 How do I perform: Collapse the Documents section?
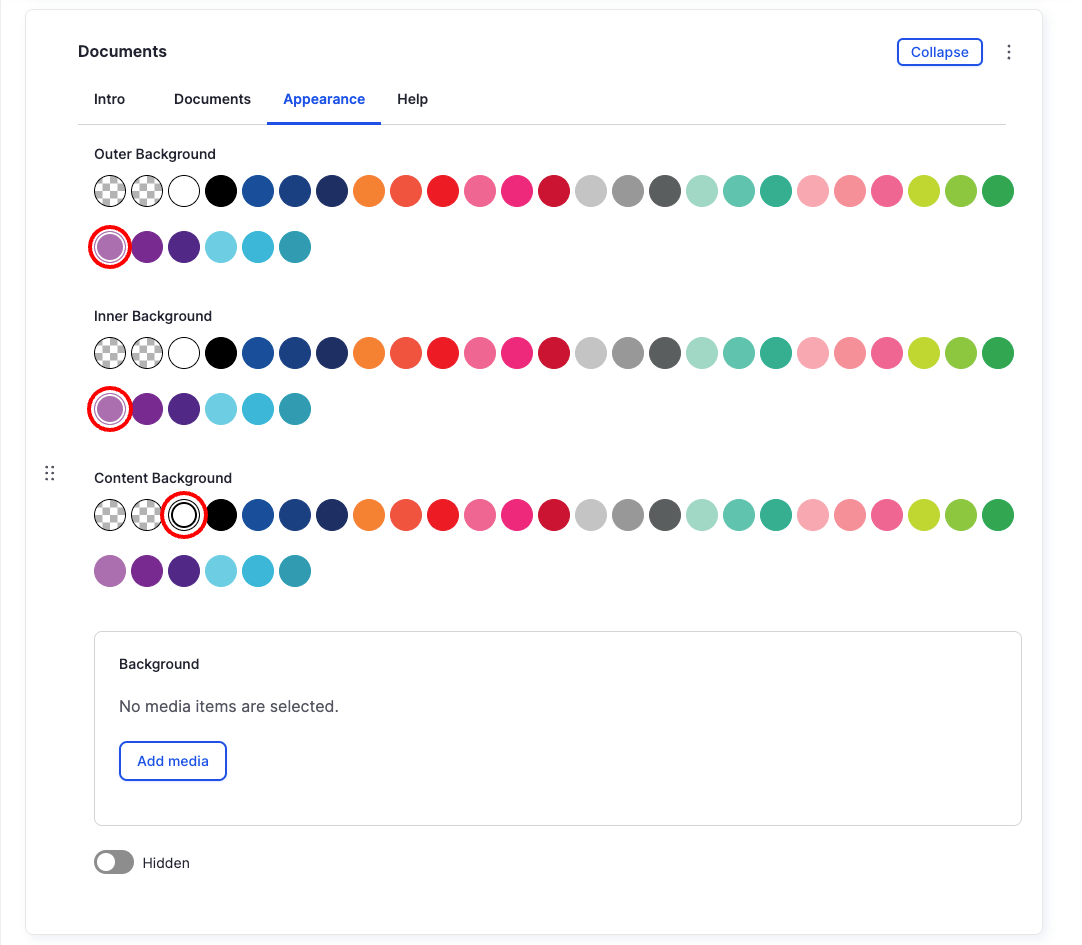pyautogui.click(x=939, y=51)
